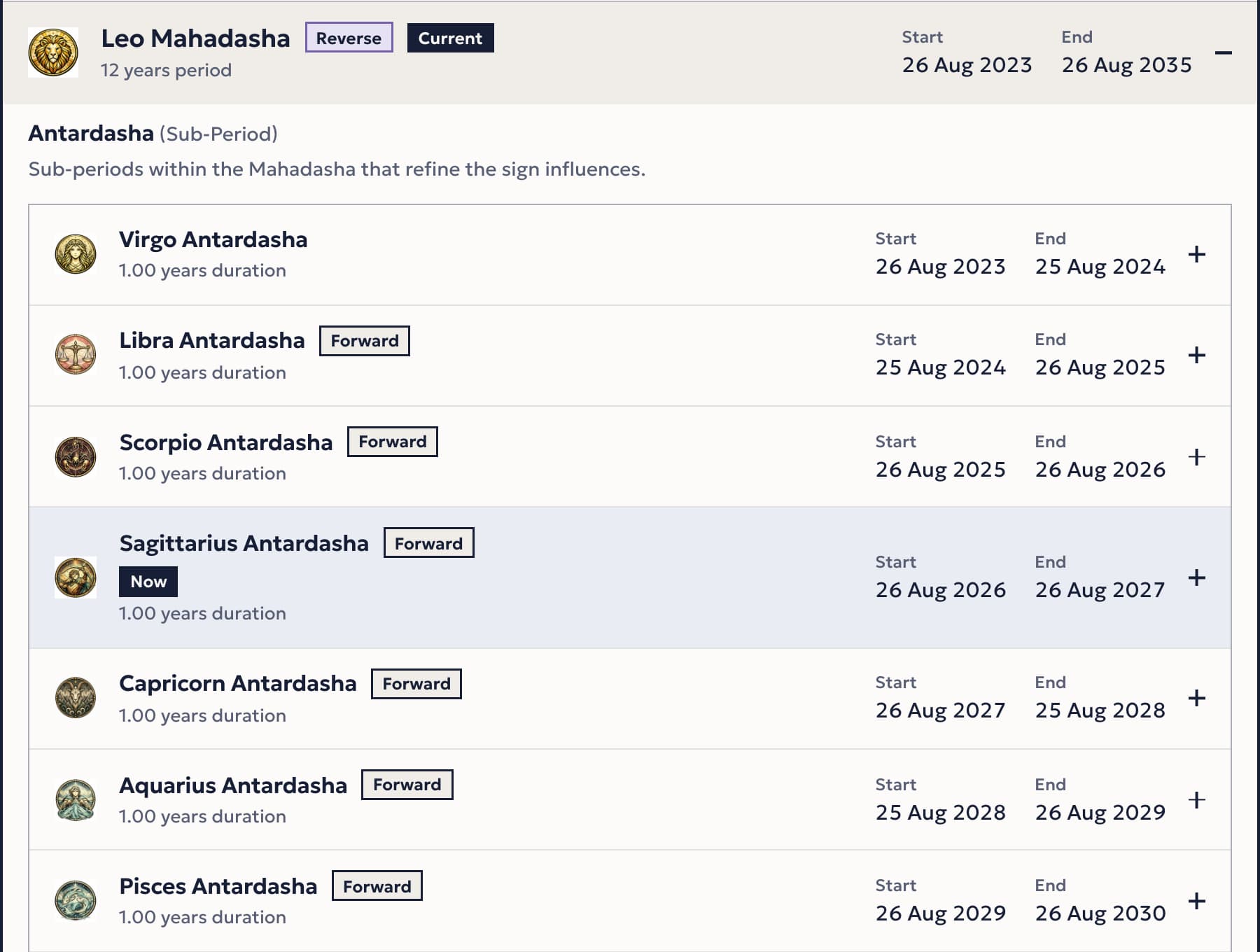
Task: Click Capricorn's end date 25 Aug 2028
Action: 1100,710
